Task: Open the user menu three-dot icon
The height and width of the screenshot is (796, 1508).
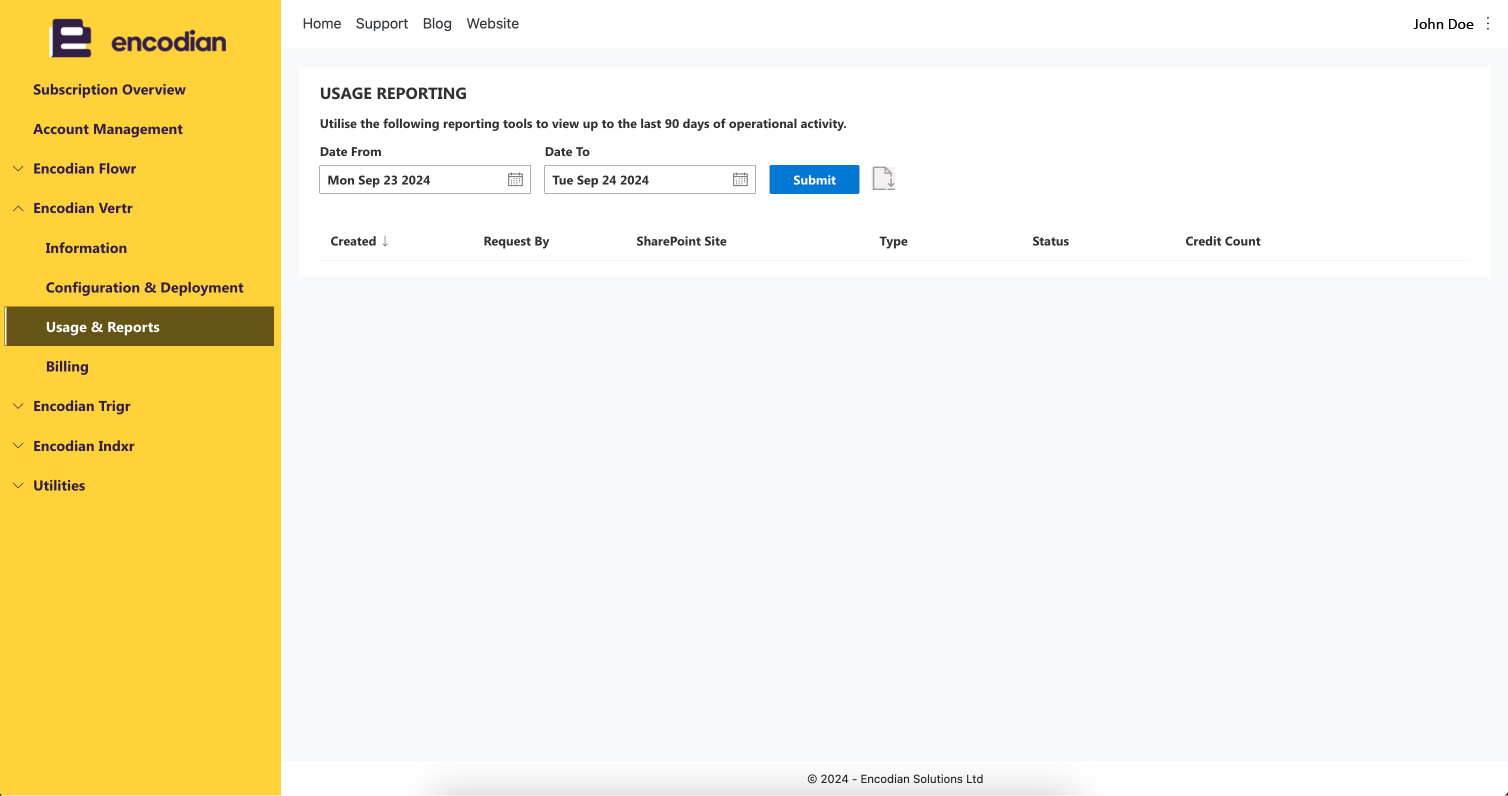Action: (x=1488, y=24)
